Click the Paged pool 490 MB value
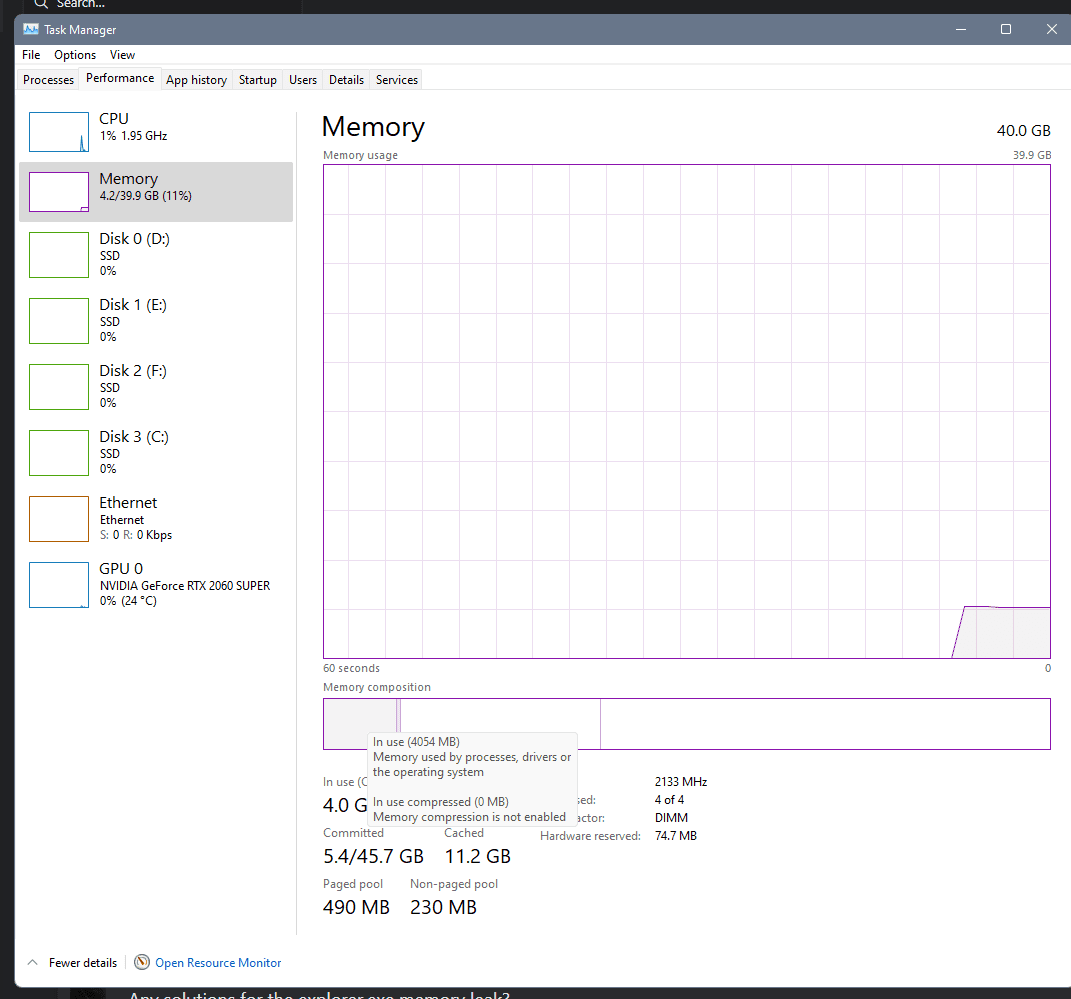Viewport: 1071px width, 999px height. (356, 907)
